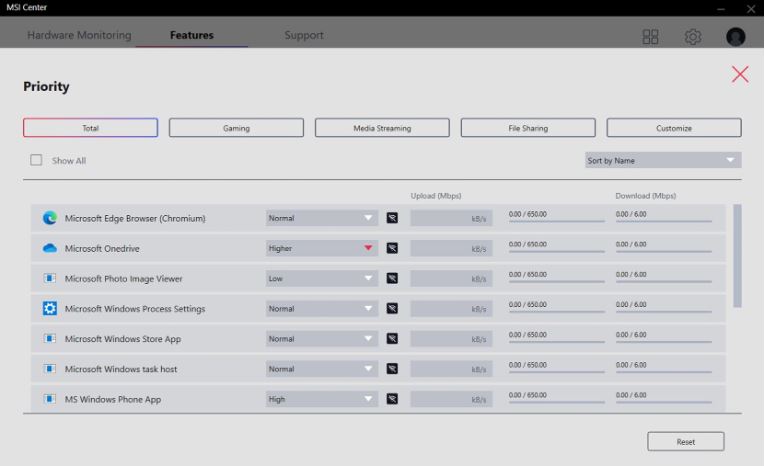Select the Gaming priority mode button
765x466 pixels.
(x=236, y=128)
